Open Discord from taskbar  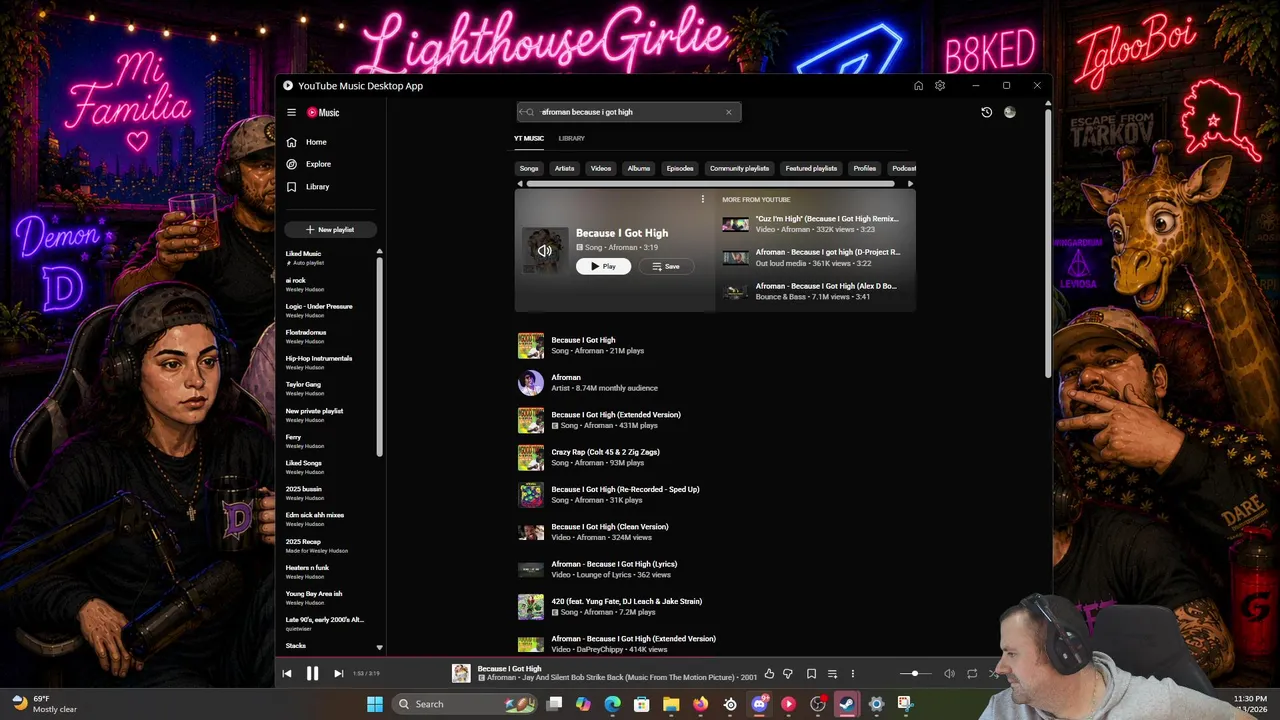tap(759, 704)
